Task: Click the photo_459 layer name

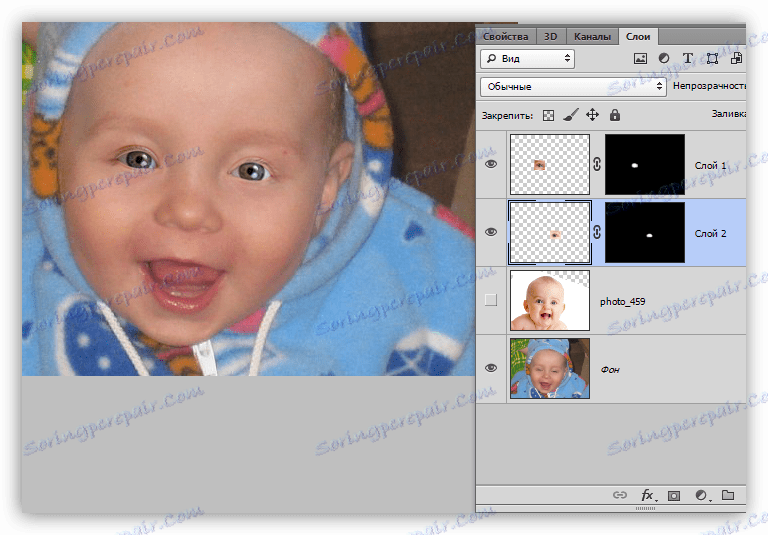Action: coord(623,302)
